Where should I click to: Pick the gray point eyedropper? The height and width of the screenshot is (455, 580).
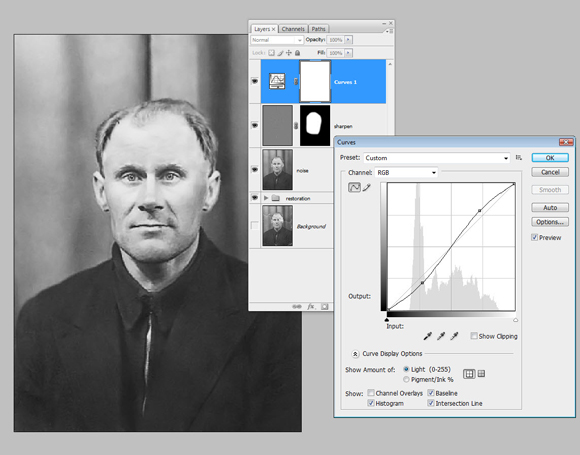(441, 336)
